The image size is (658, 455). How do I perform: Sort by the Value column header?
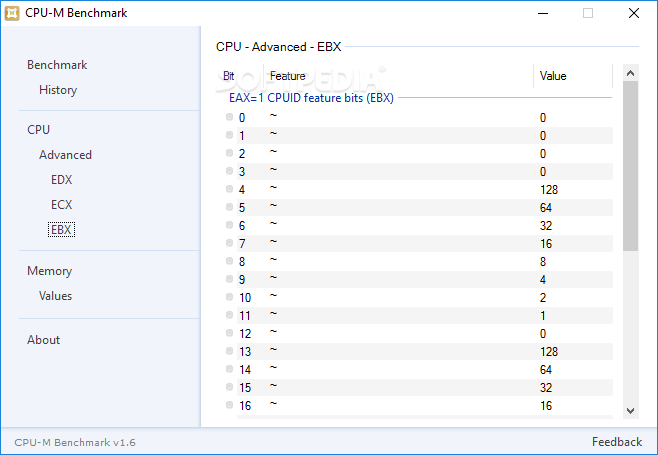click(553, 76)
